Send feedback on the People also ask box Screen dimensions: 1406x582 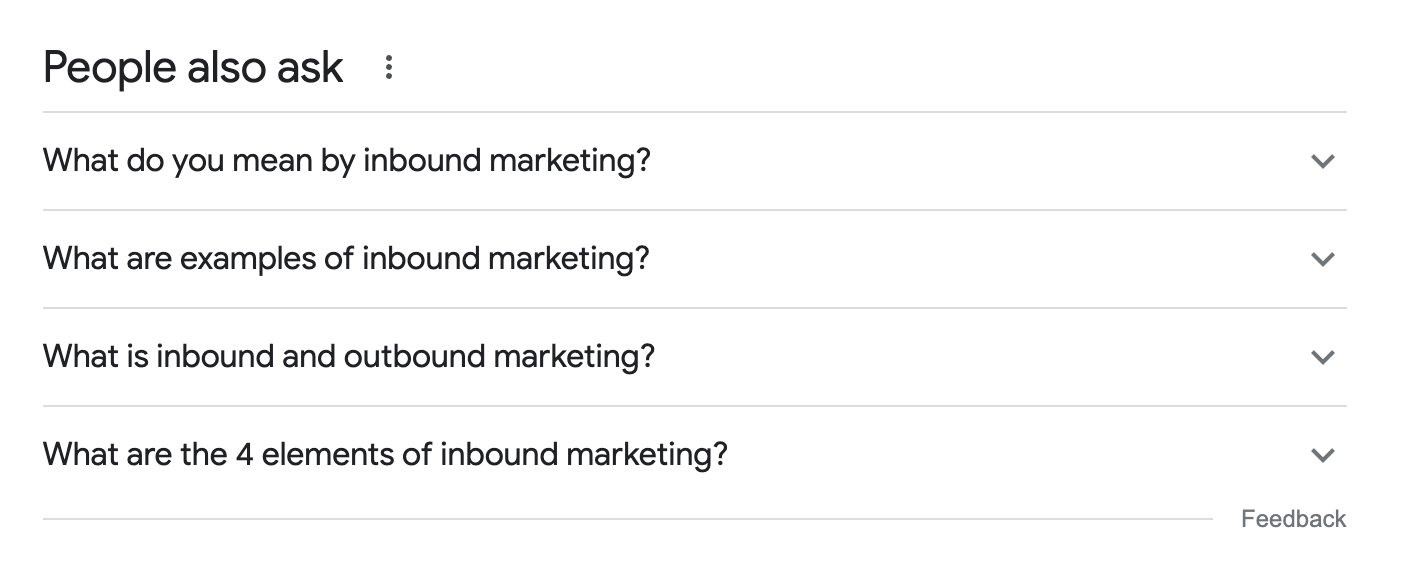tap(1293, 519)
